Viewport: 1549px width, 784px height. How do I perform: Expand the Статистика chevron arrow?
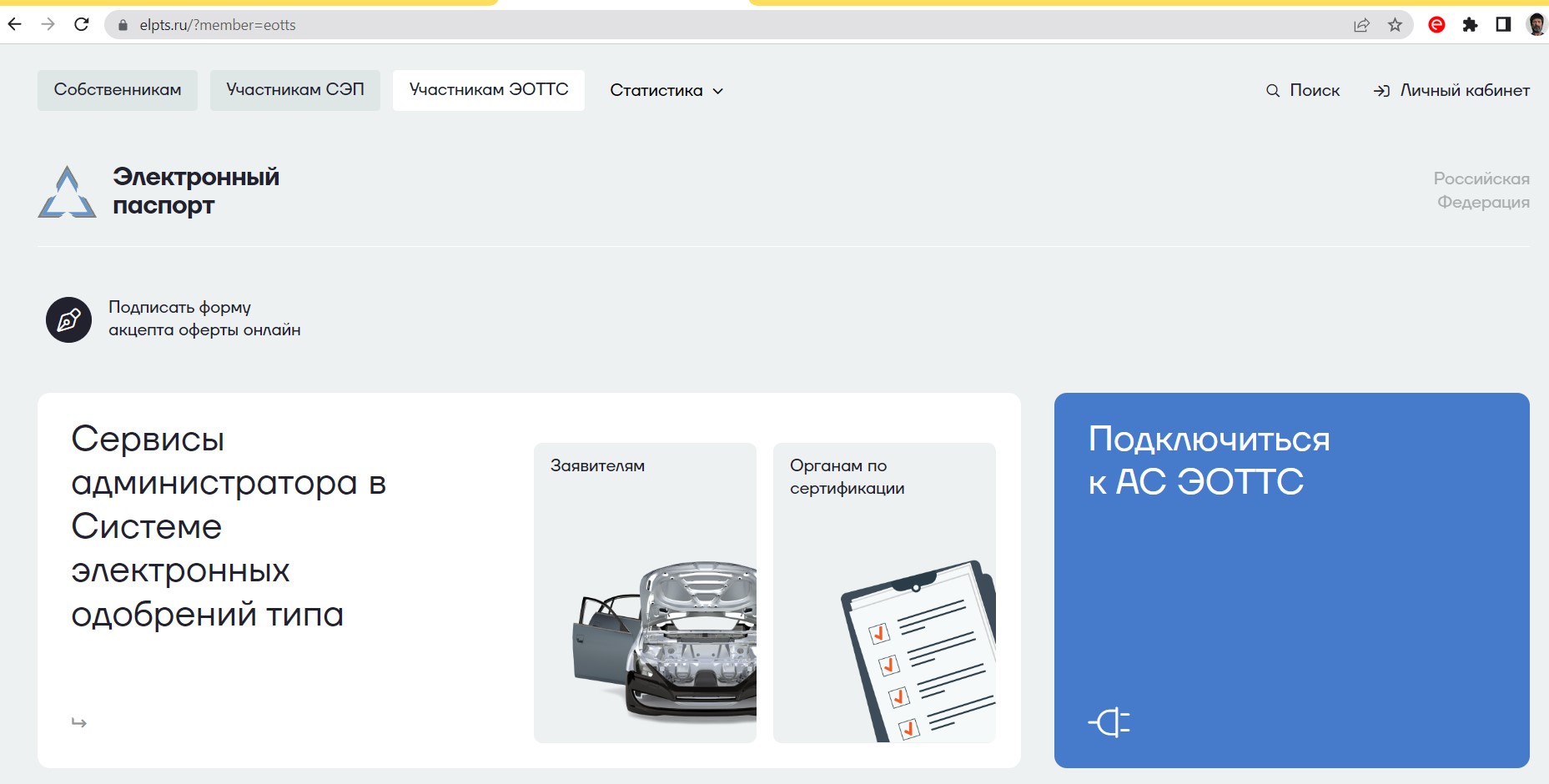coord(717,91)
